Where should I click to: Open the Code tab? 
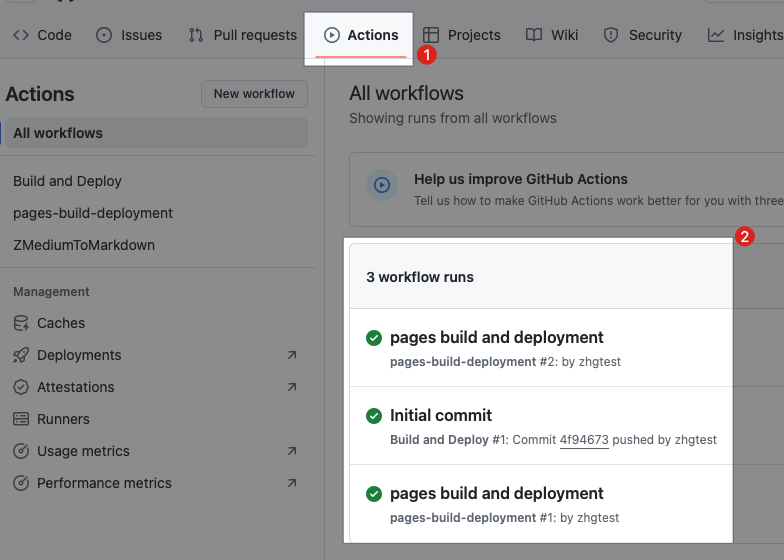pos(42,35)
